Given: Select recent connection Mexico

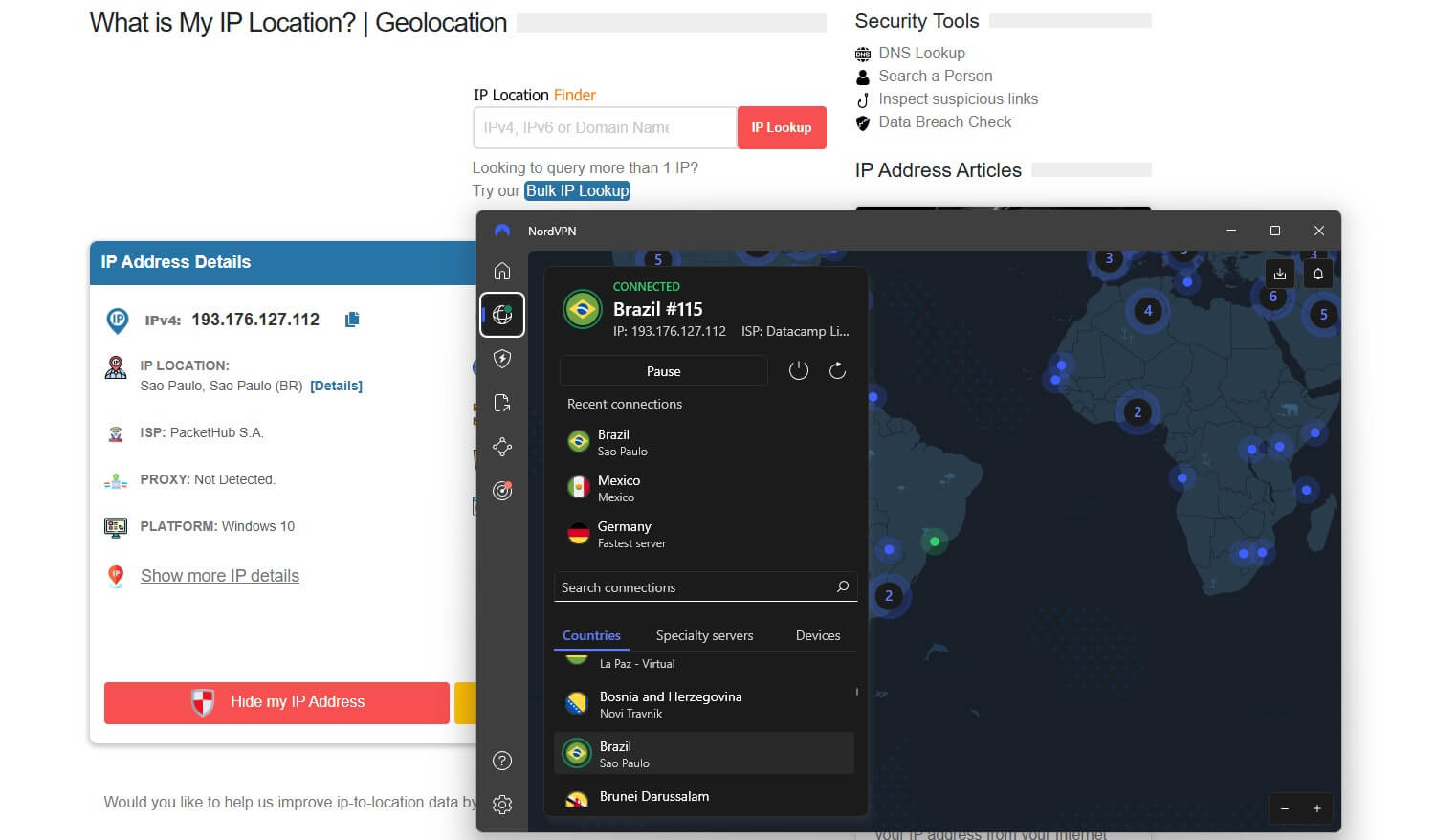Looking at the screenshot, I should pyautogui.click(x=705, y=488).
